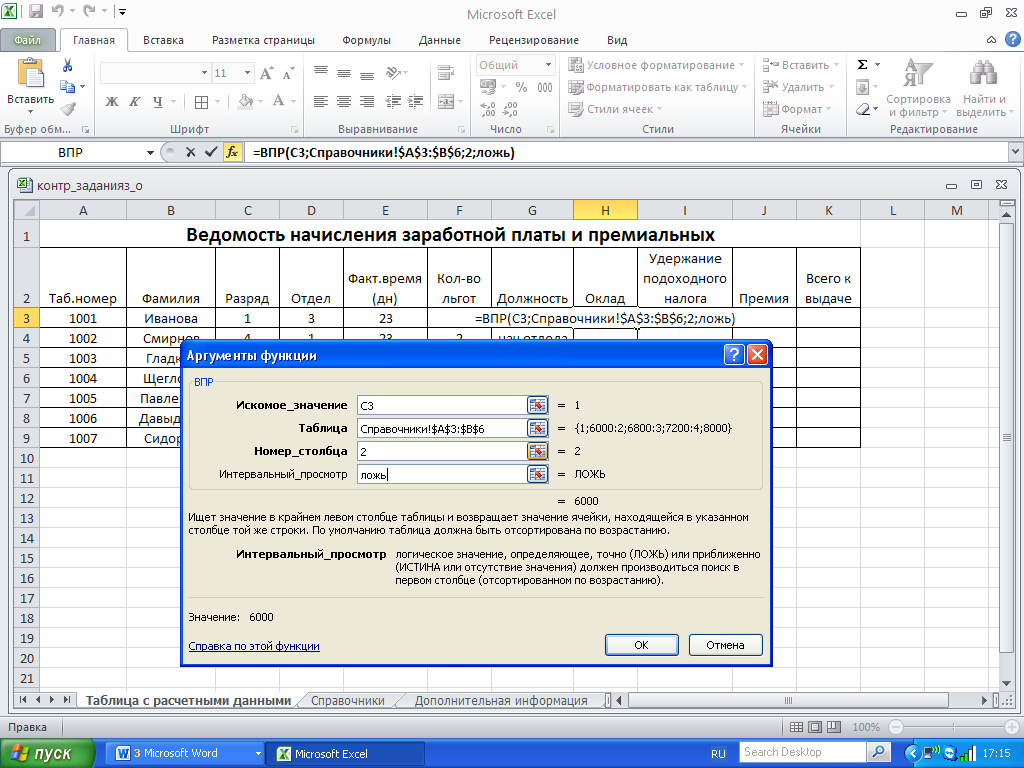Open Форматировать как таблицу dropdown
Screen dimensions: 1024x768
[x=658, y=87]
